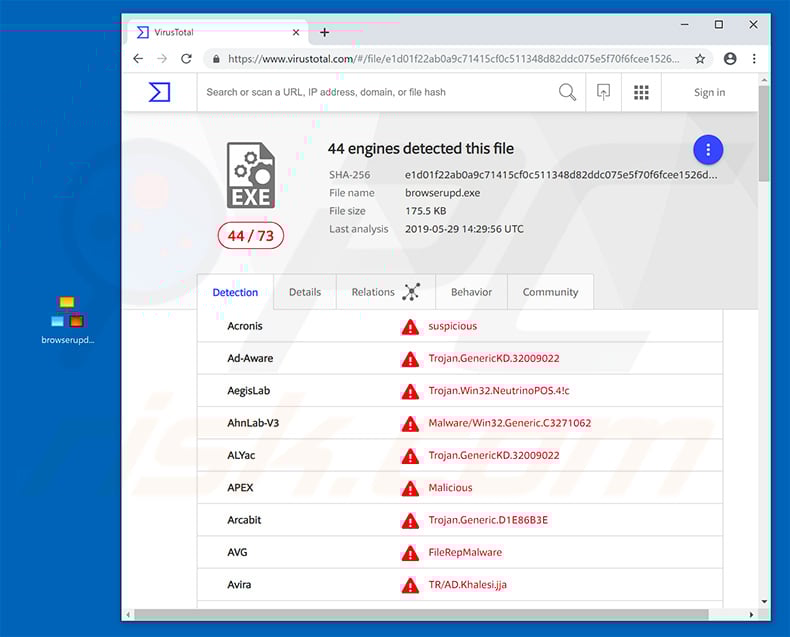Click the last analysis date 2019-05-29
790x637 pixels.
point(464,229)
